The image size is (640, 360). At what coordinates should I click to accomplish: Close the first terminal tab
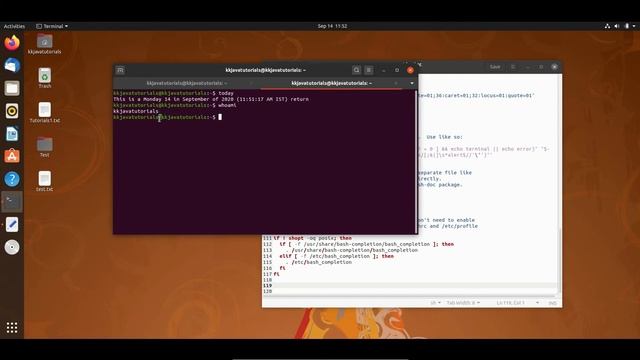pos(251,83)
